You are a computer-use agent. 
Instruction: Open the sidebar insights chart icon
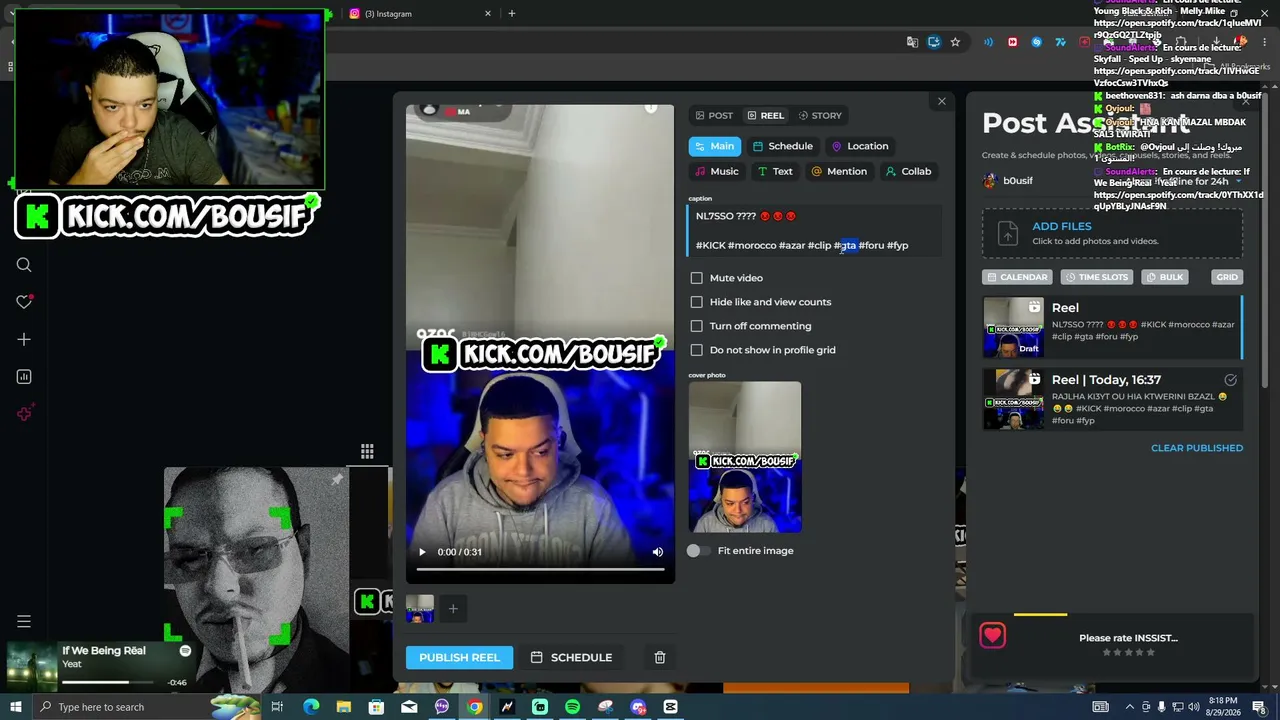click(x=24, y=377)
